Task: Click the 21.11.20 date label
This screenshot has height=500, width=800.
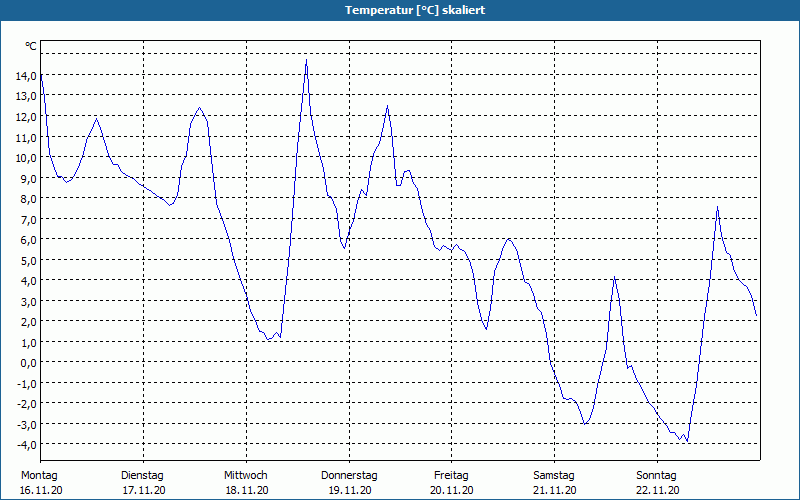Action: pyautogui.click(x=555, y=491)
